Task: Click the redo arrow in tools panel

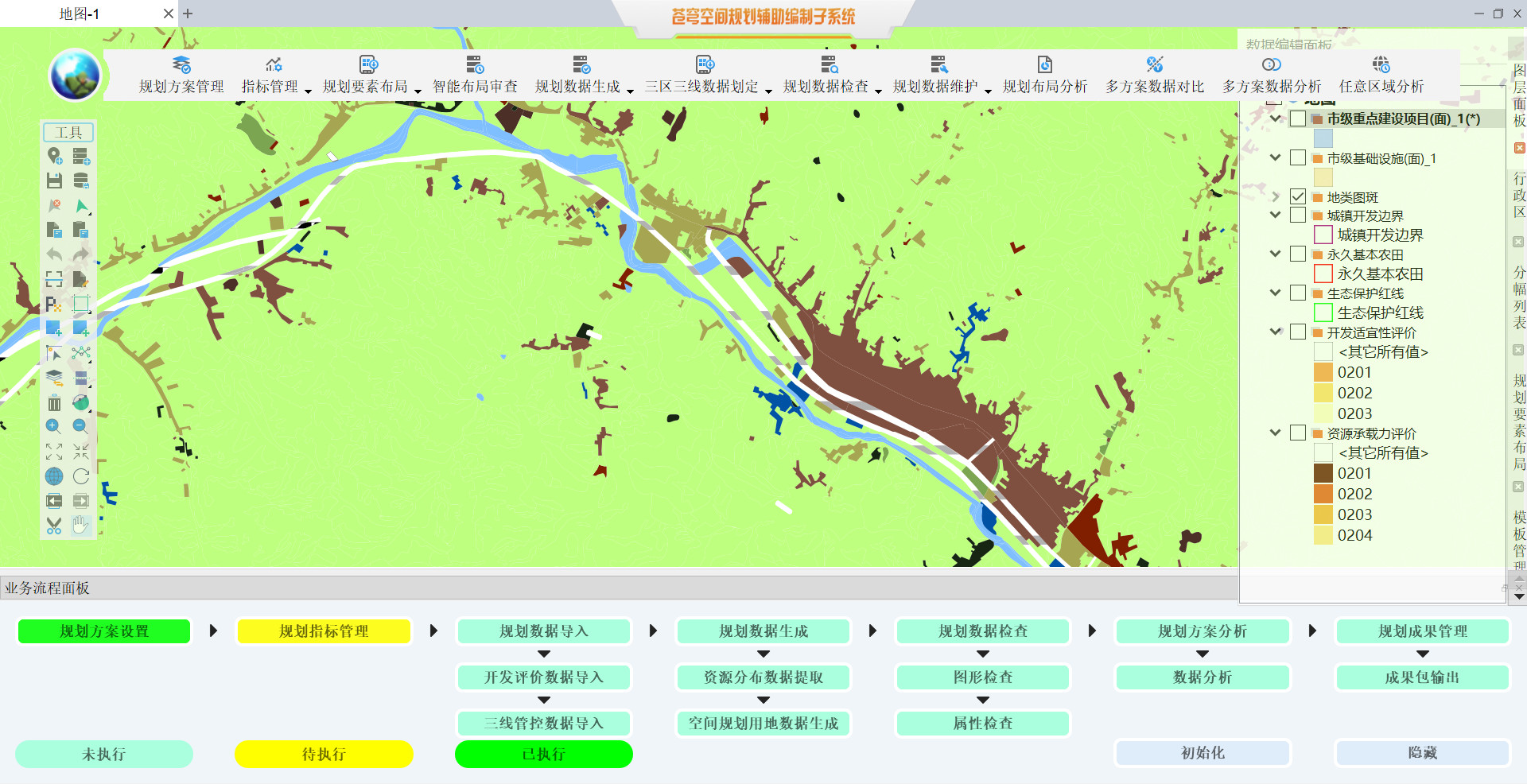Action: pos(81,254)
